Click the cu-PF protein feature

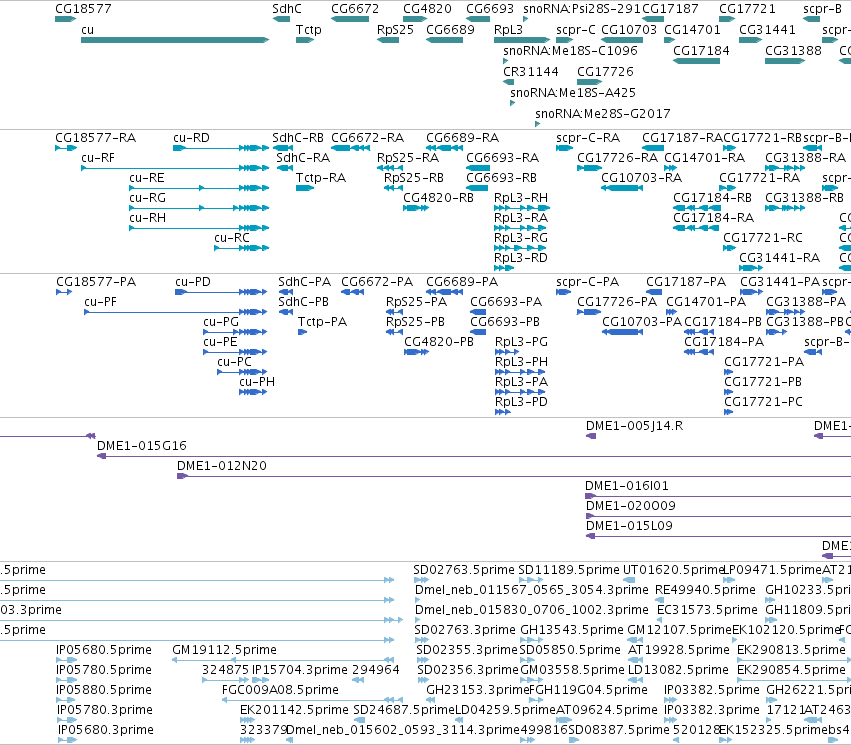click(175, 311)
